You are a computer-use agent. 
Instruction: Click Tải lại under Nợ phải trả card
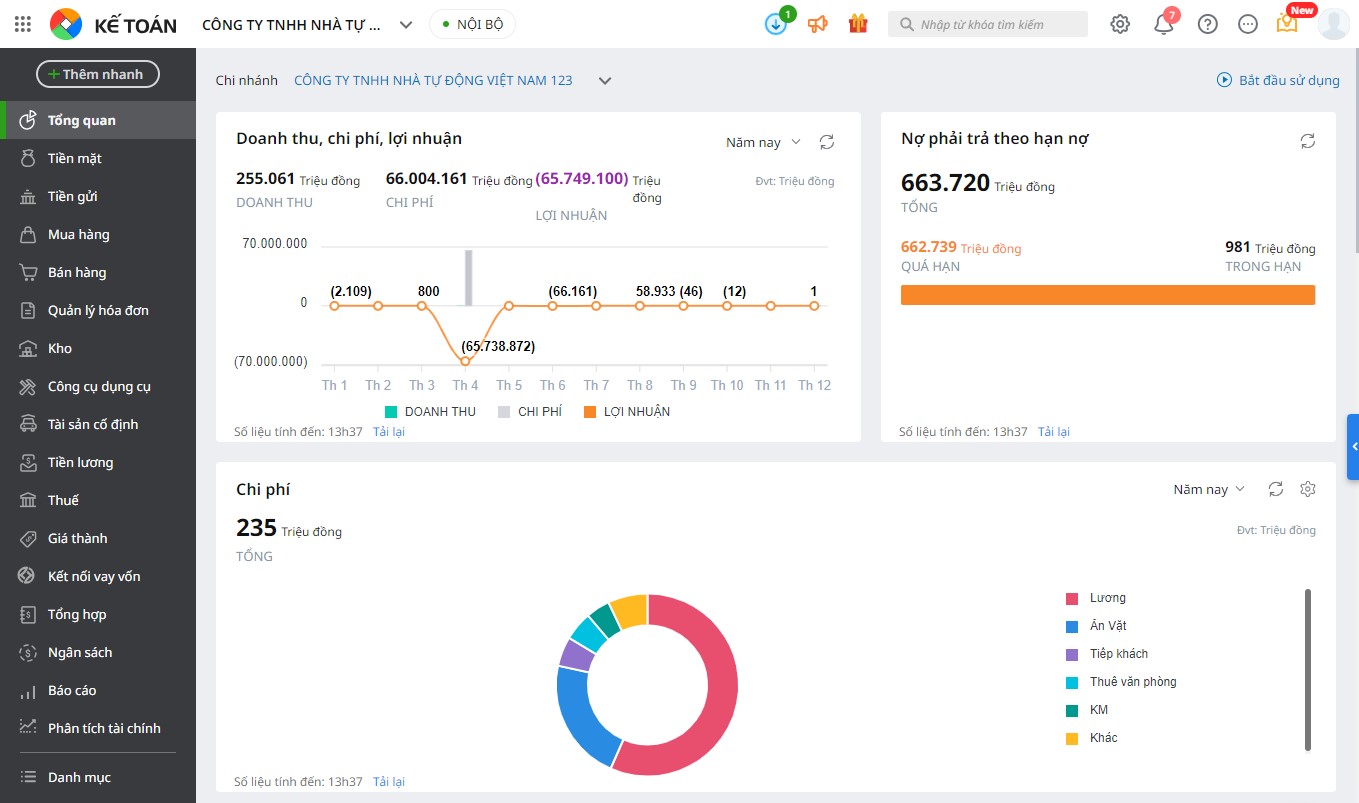[1053, 432]
